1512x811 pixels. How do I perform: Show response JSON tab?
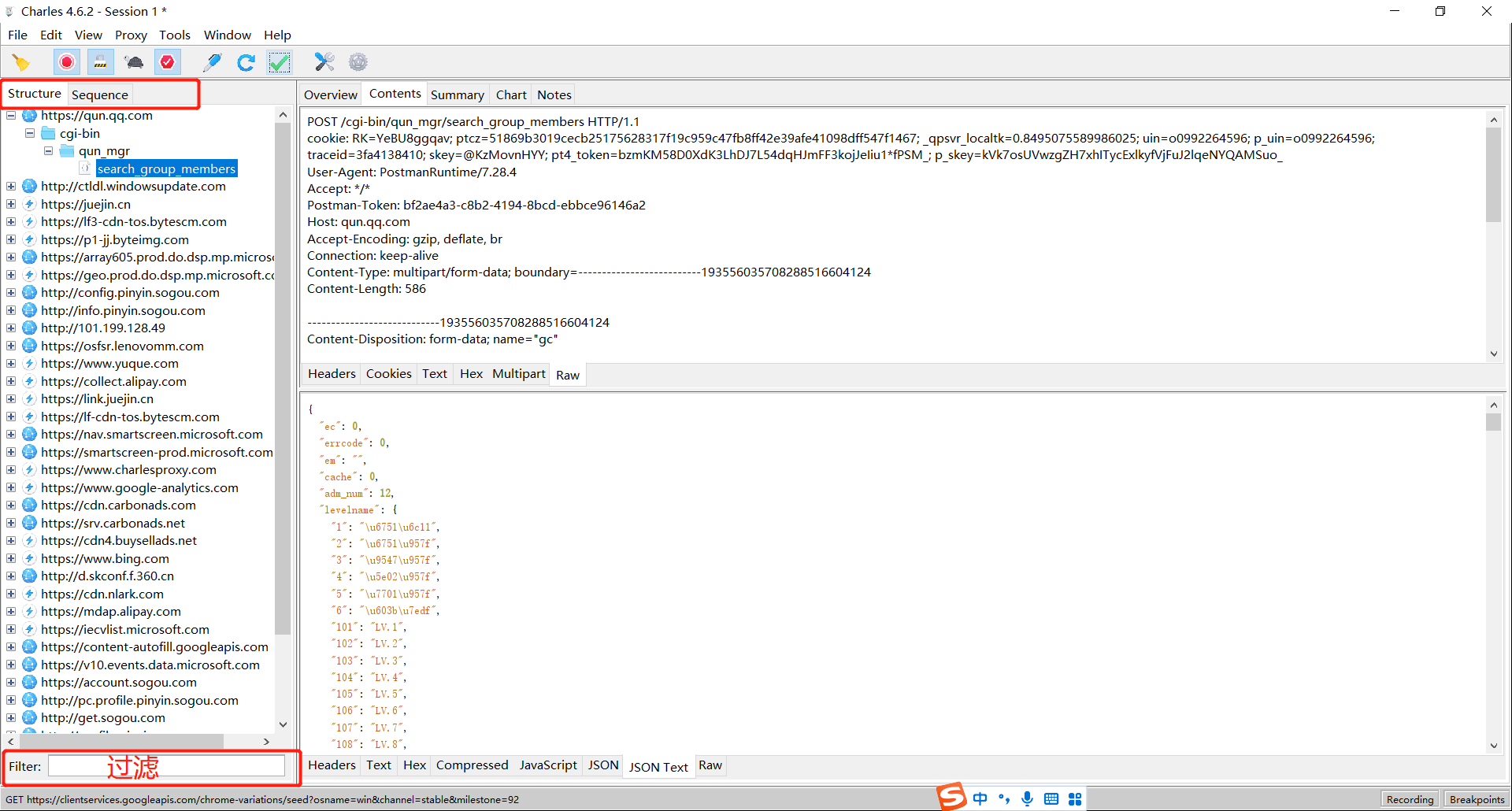pos(603,765)
